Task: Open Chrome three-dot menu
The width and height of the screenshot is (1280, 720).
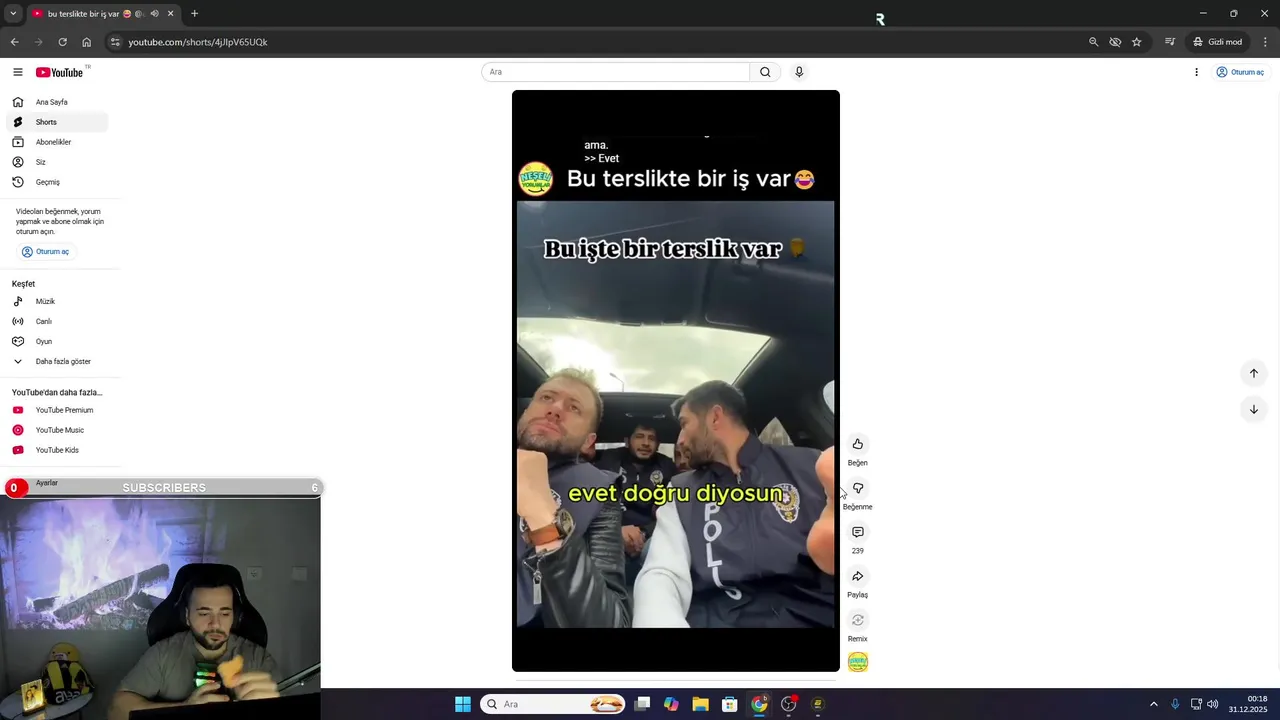Action: [1265, 42]
